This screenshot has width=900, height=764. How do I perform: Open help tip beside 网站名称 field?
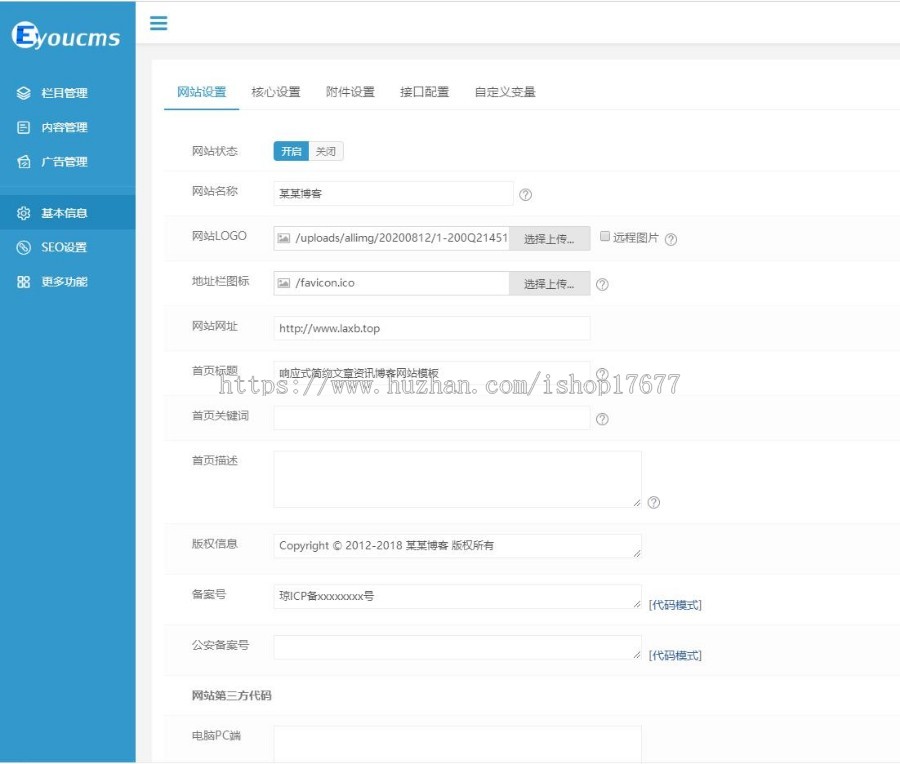525,195
